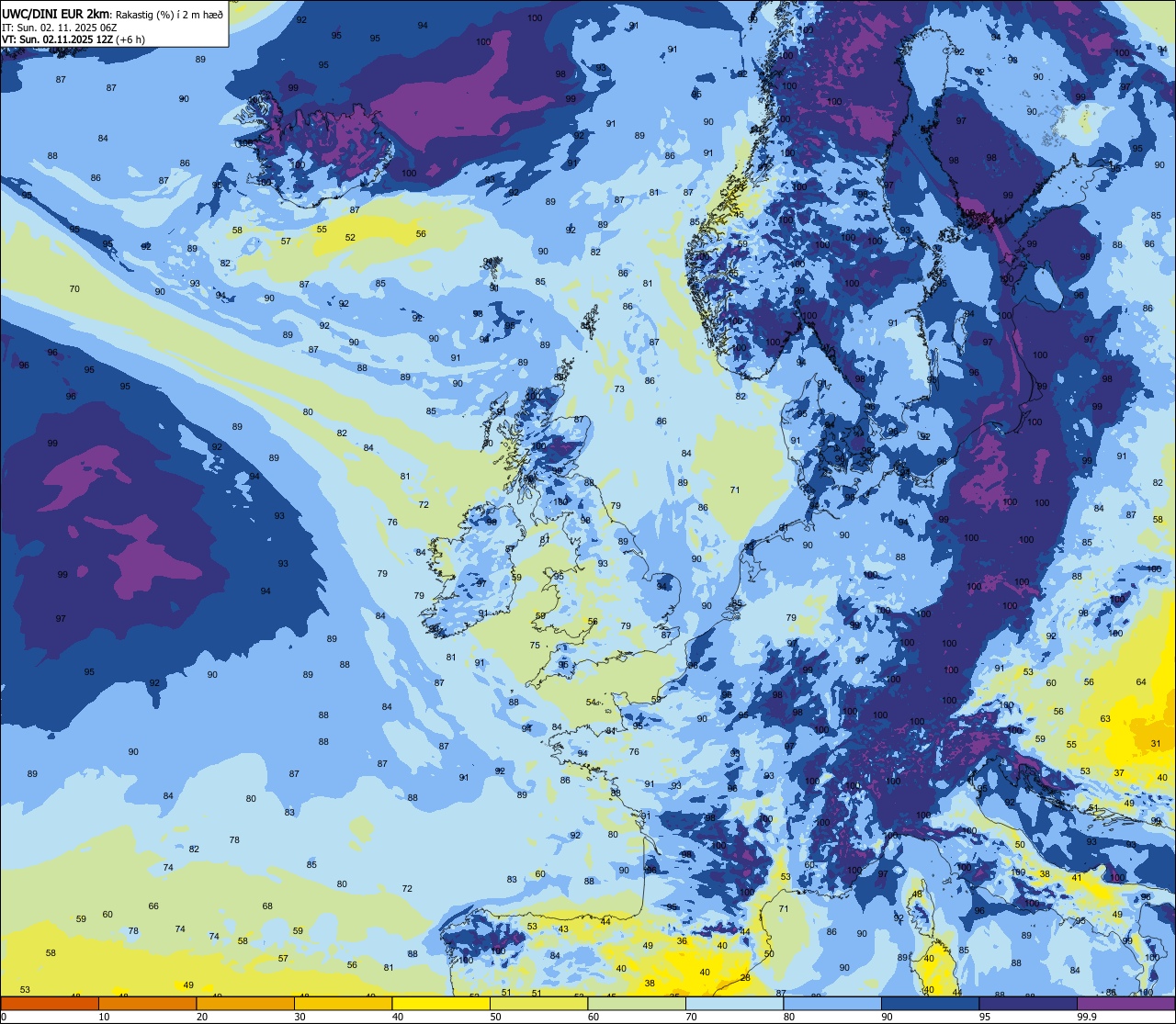Viewport: 1176px width, 1024px height.
Task: Click the '30' label under the legend bar
Action: pos(300,1017)
